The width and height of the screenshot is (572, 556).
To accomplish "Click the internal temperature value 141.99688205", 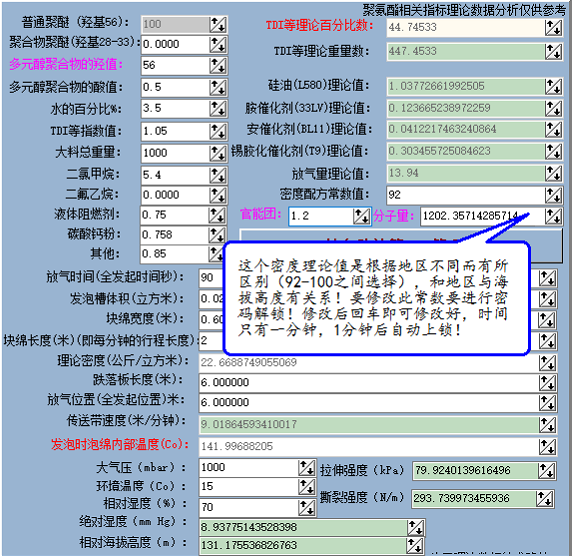I will (237, 447).
